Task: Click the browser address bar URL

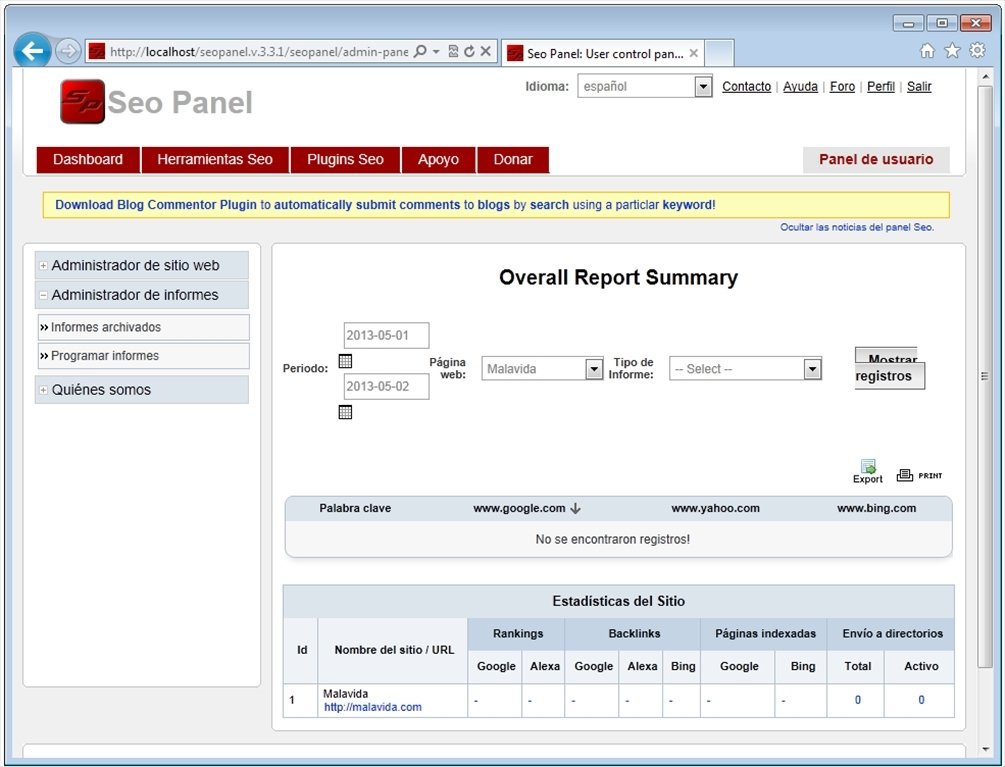Action: (x=258, y=52)
